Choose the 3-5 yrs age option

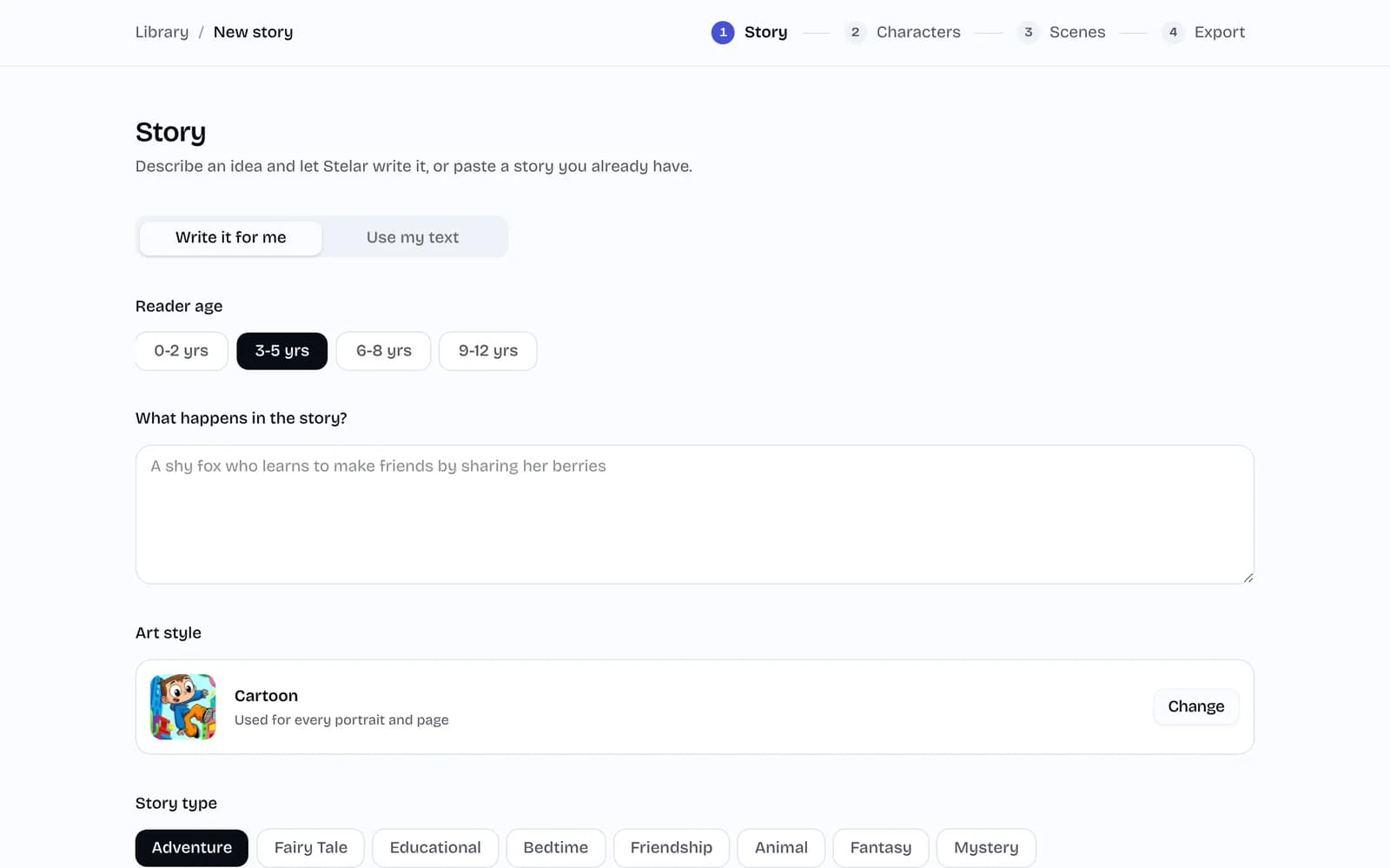click(x=282, y=351)
